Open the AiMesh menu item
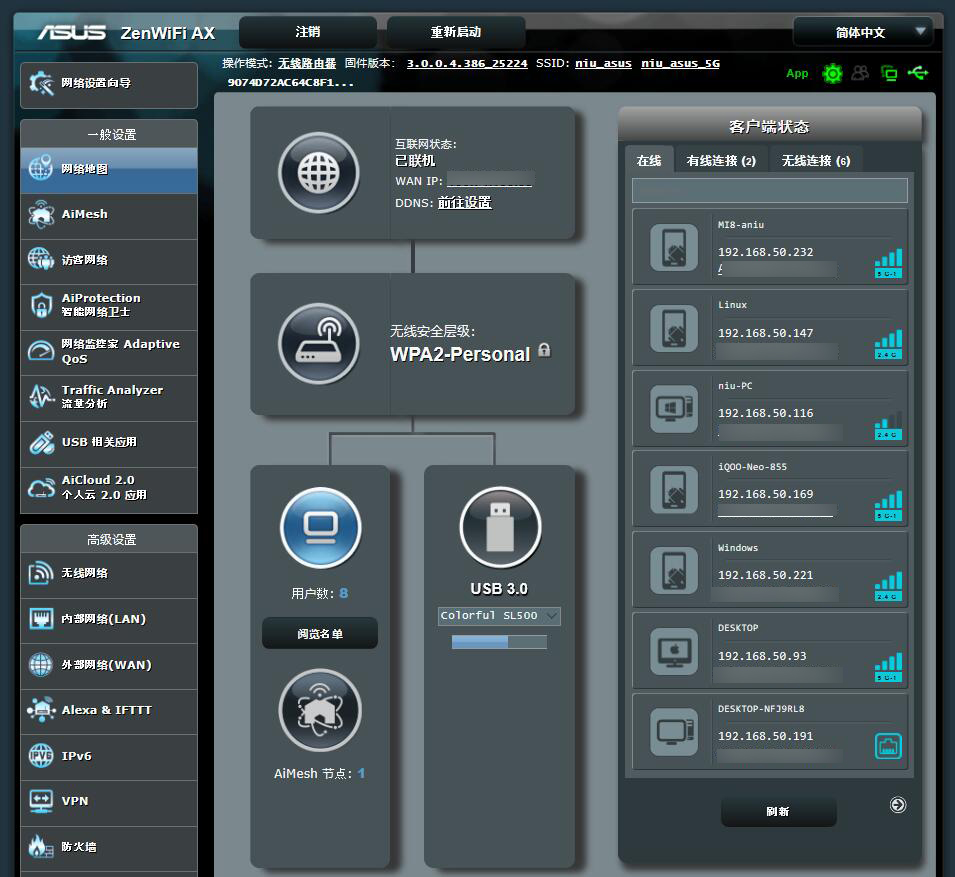 click(x=109, y=216)
